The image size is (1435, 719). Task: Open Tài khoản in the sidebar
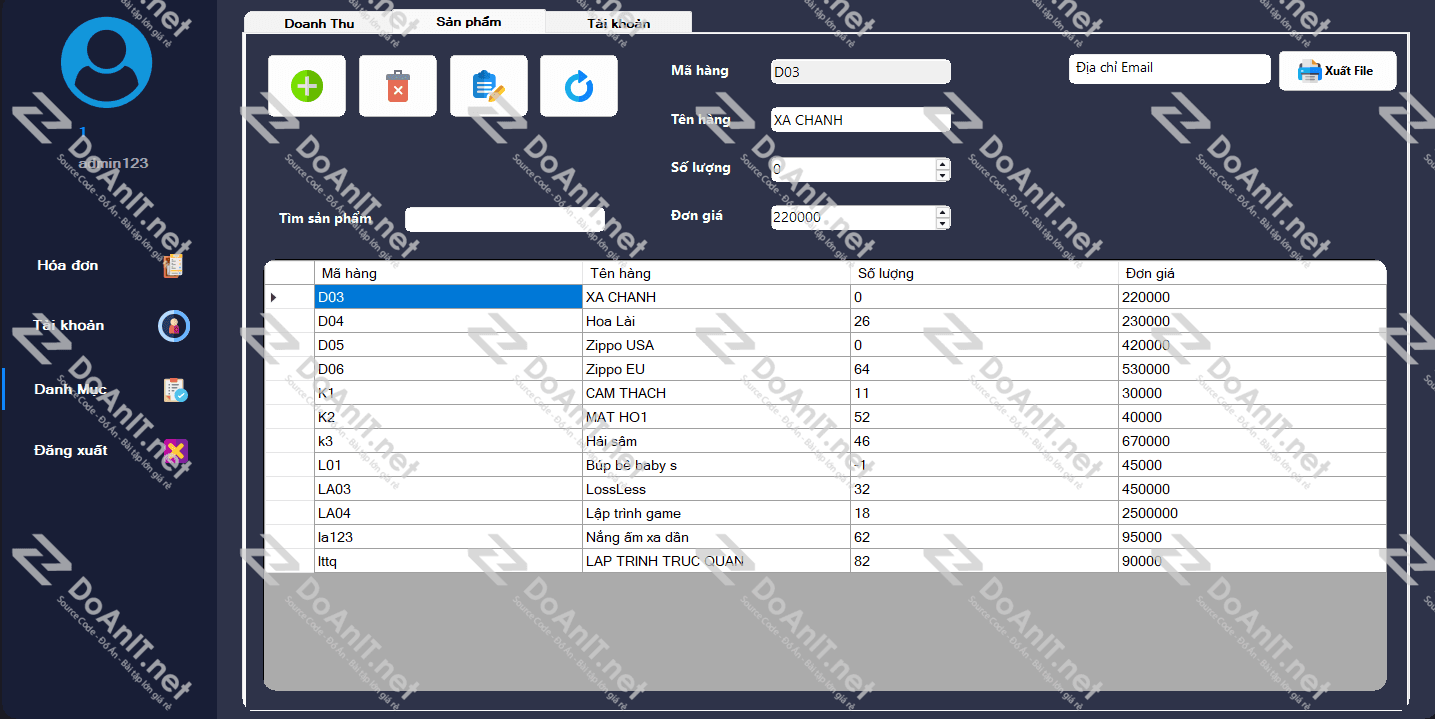(68, 325)
